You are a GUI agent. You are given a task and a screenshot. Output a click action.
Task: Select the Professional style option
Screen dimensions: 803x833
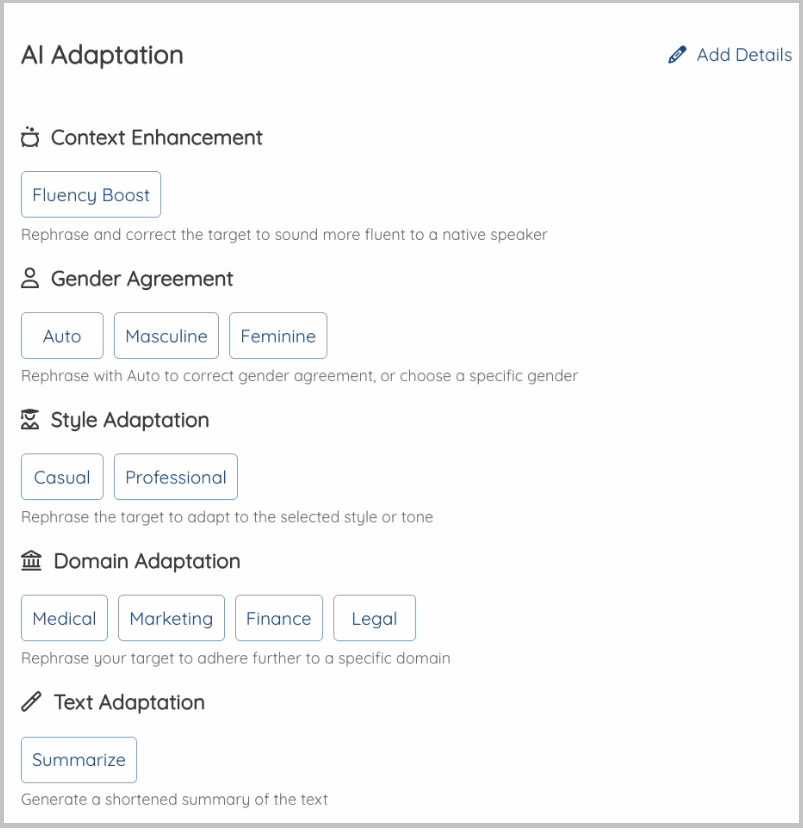(176, 477)
